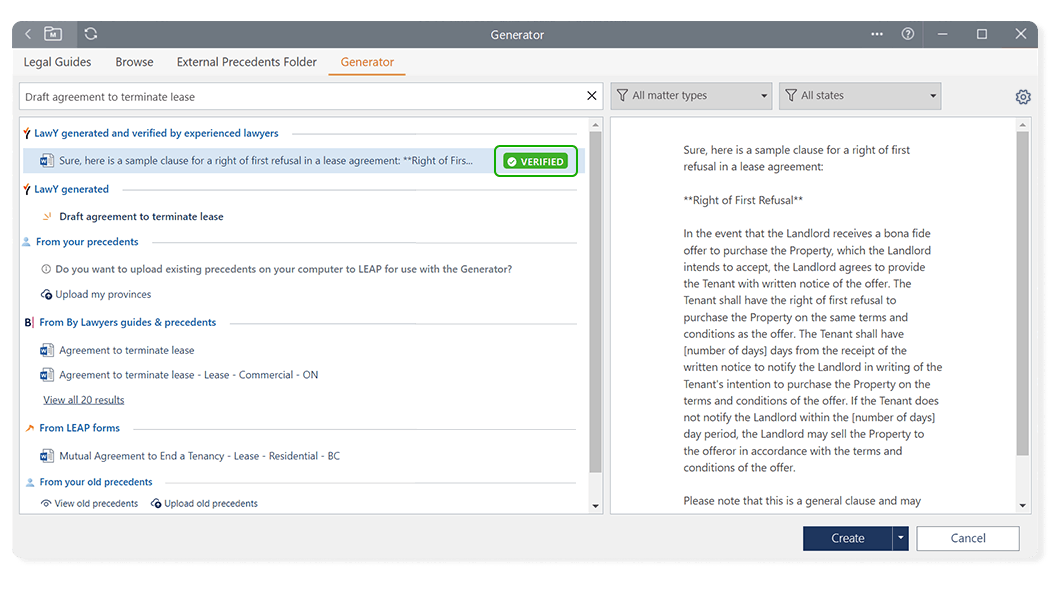Clear the search field with X icon
1060x596 pixels.
point(591,97)
